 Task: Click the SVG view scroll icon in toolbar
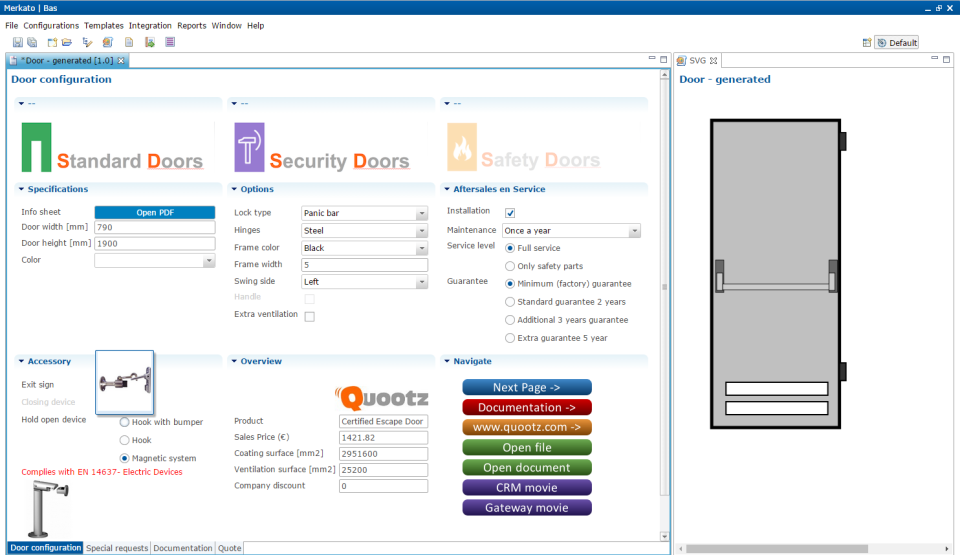pyautogui.click(x=108, y=42)
